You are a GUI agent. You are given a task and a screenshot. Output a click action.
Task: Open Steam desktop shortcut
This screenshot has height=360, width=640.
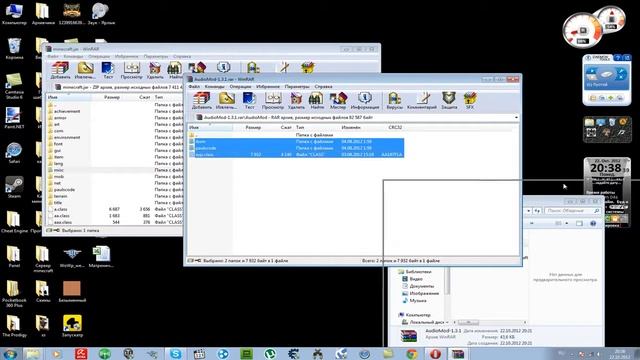click(14, 188)
